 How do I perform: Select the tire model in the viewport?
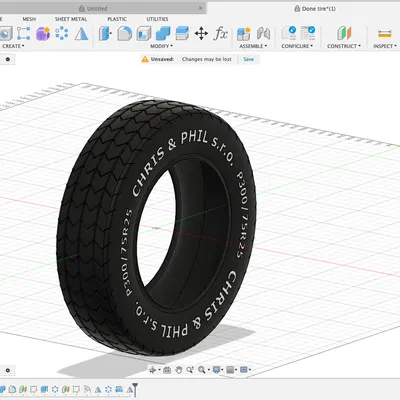[157, 228]
